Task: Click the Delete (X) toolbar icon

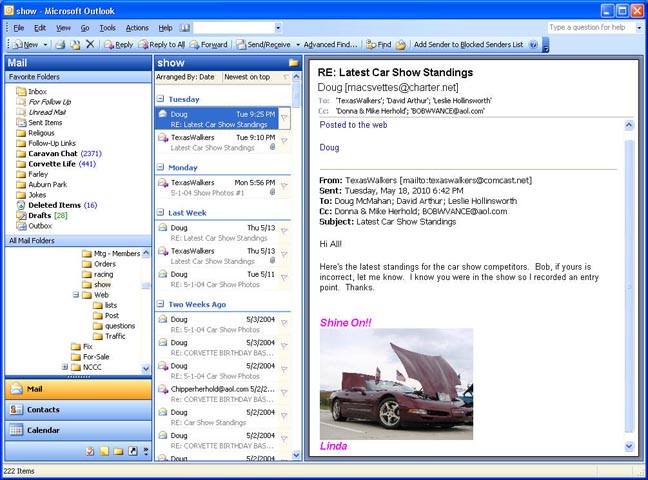Action: (90, 45)
